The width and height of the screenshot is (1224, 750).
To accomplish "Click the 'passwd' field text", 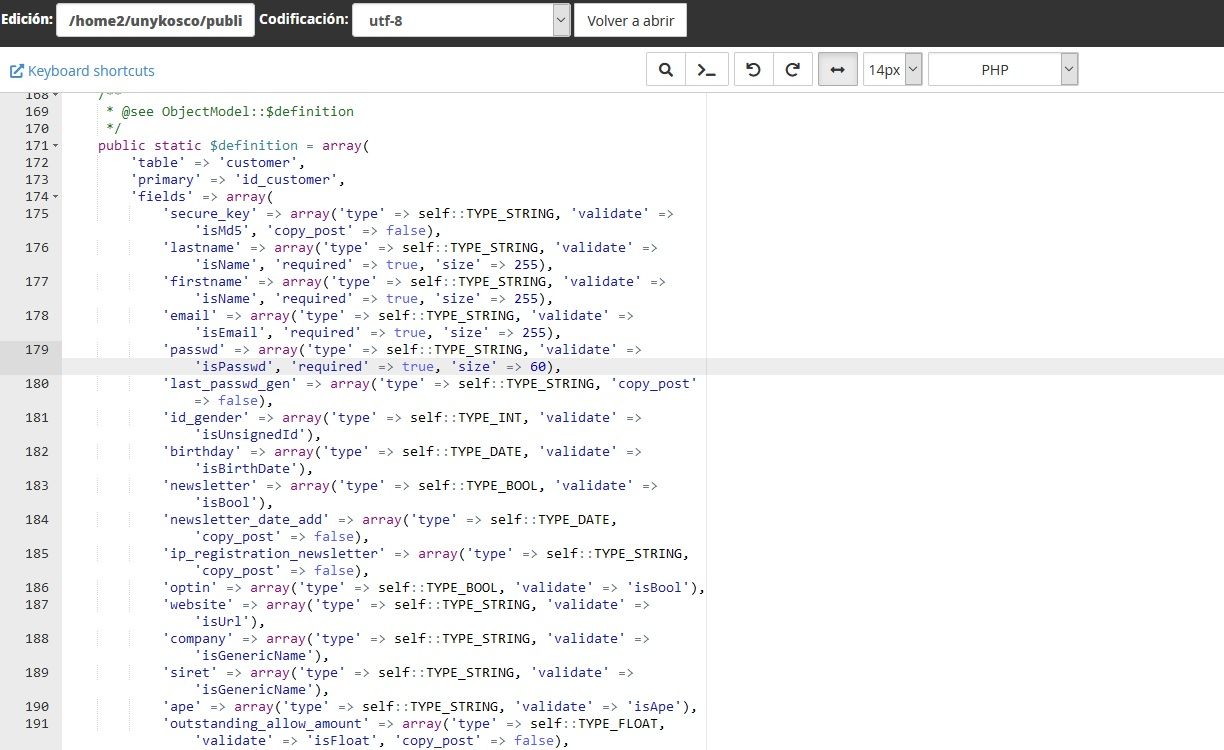I will [194, 350].
